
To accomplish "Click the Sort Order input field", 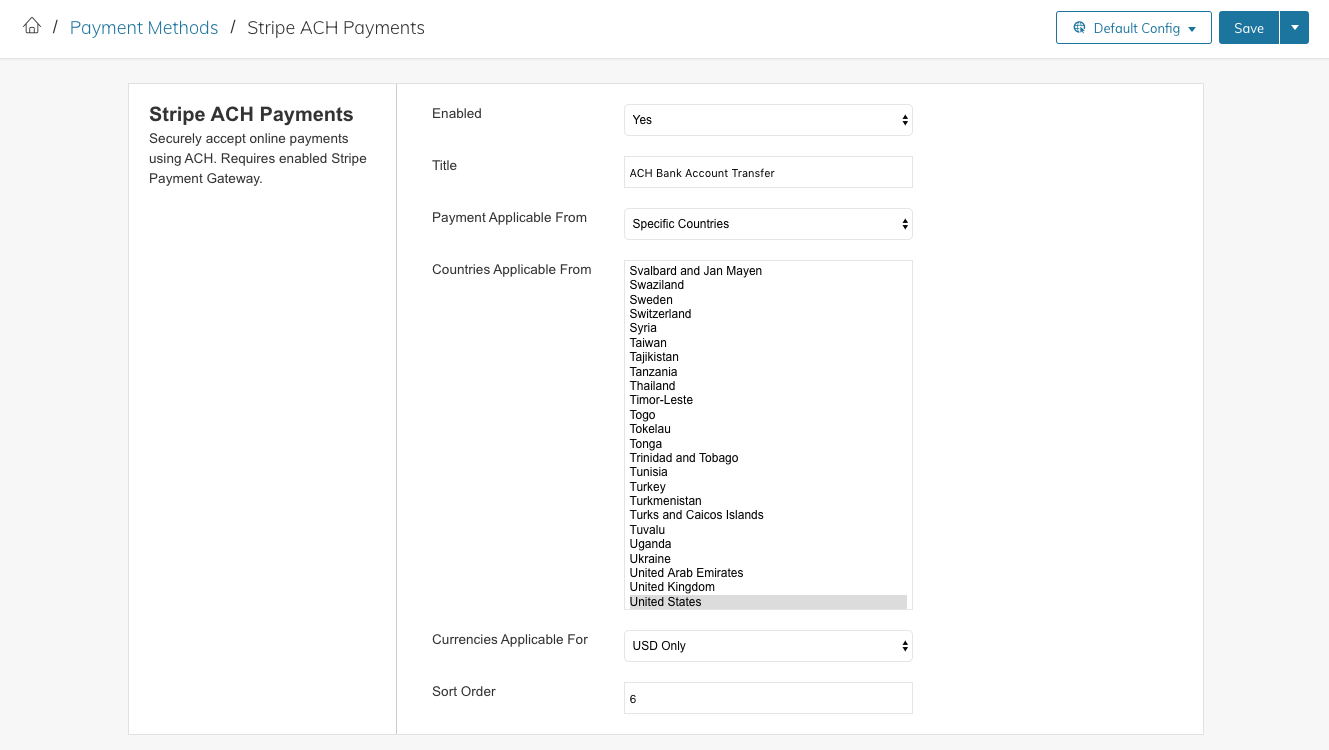I will 768,698.
